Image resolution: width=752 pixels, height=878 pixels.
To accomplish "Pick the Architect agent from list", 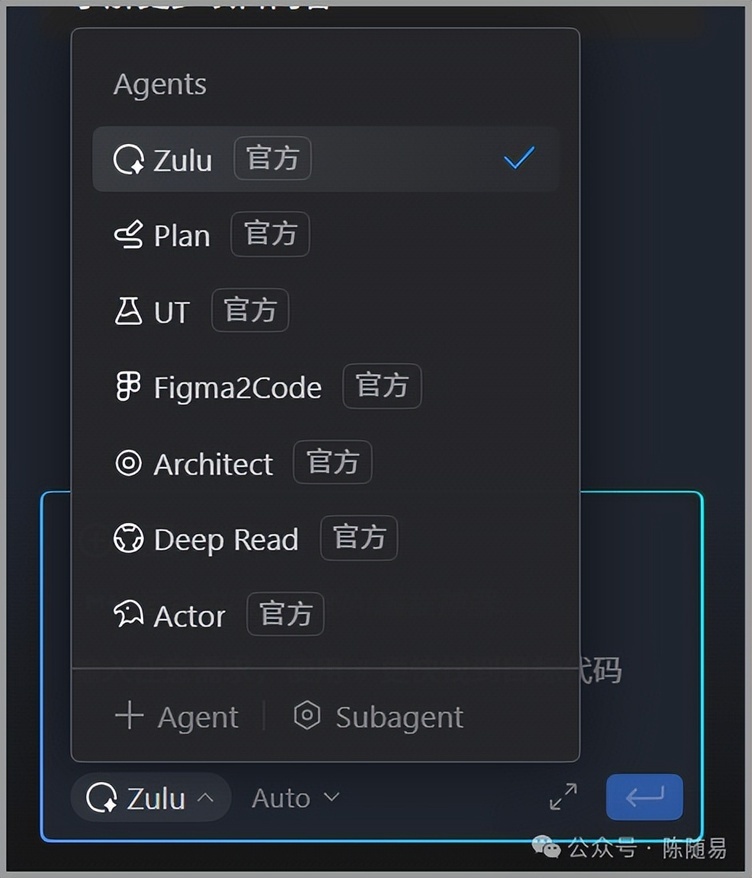I will point(213,464).
